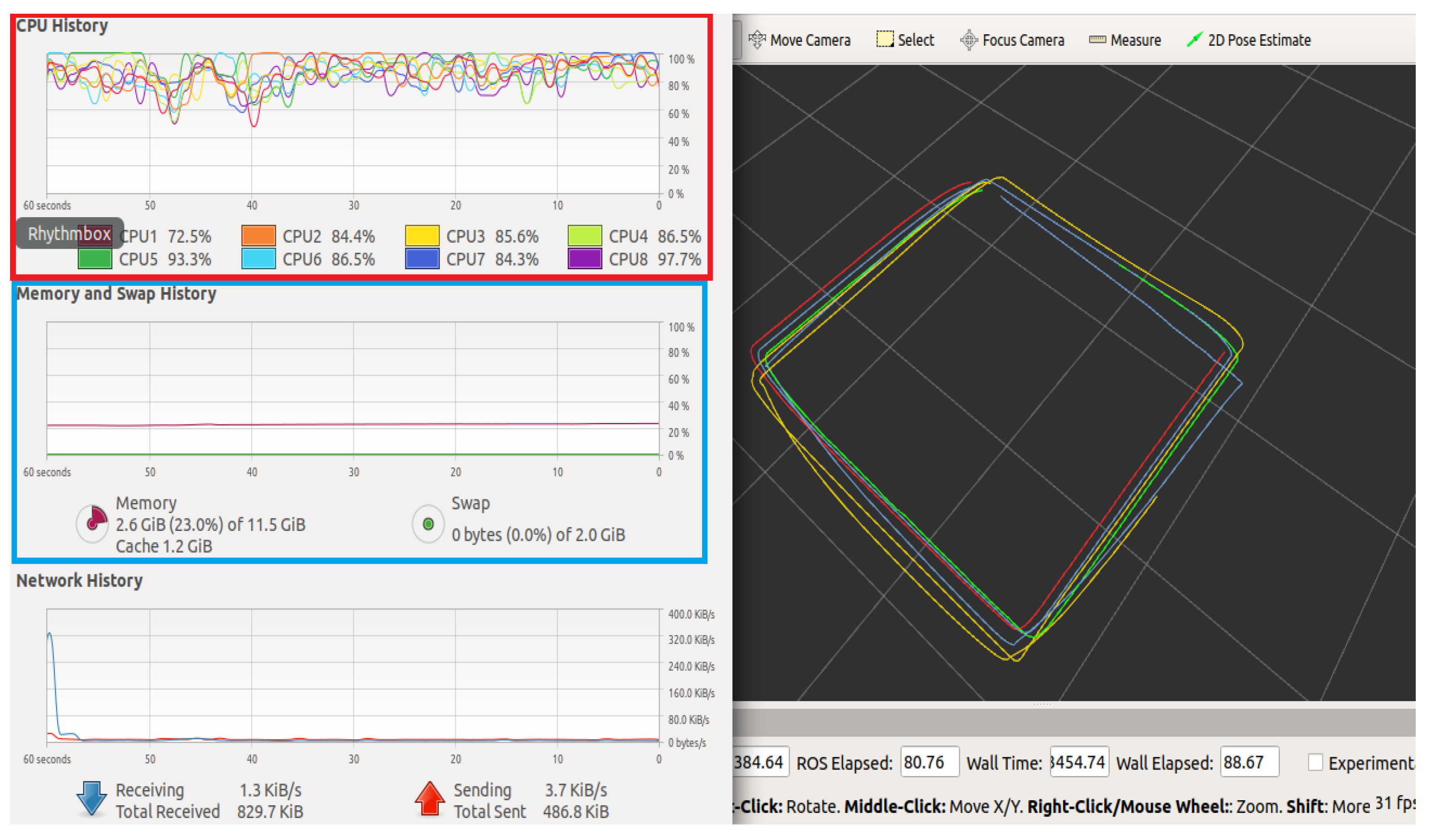Click the "Swap" label text
This screenshot has width=1429, height=840.
point(470,503)
